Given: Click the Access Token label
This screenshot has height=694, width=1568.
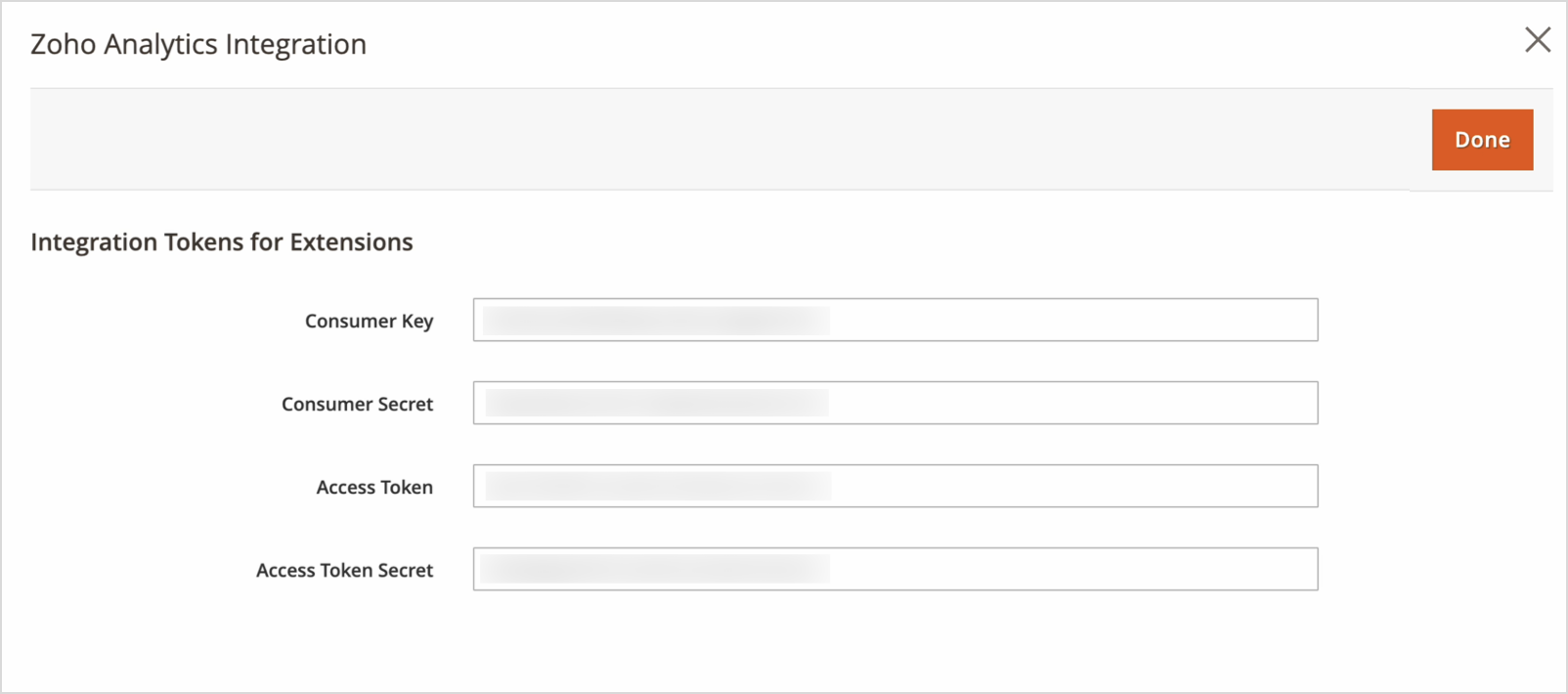Looking at the screenshot, I should pyautogui.click(x=374, y=488).
